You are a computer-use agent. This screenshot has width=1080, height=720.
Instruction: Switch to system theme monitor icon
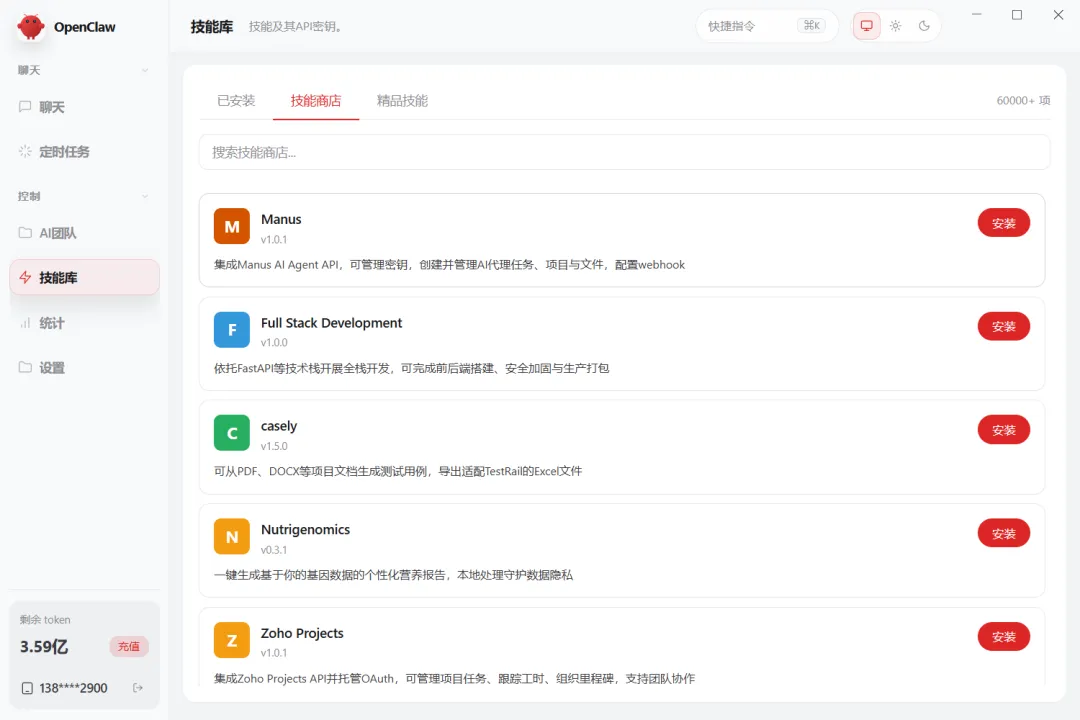tap(866, 26)
